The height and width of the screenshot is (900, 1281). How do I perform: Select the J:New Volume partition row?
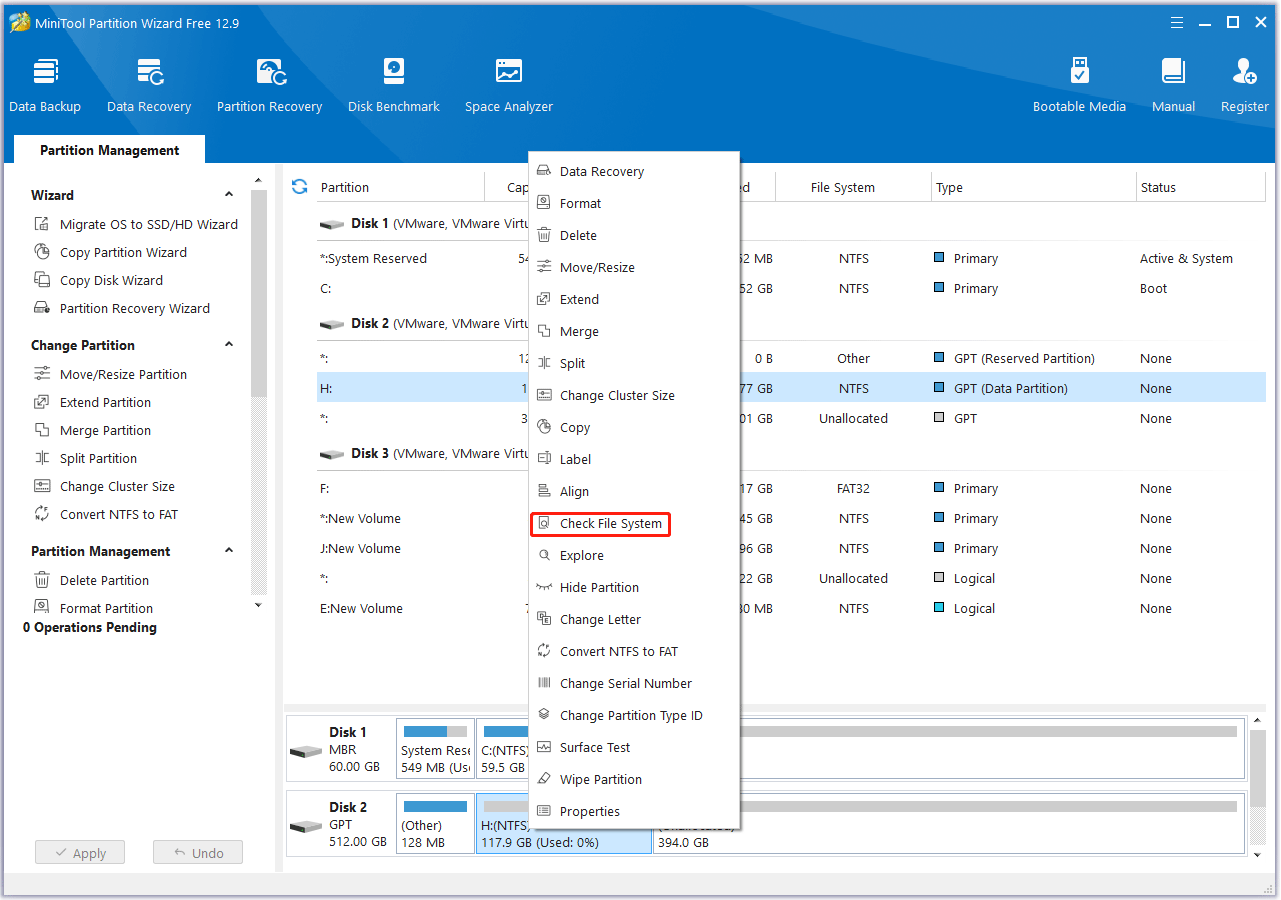pos(791,548)
